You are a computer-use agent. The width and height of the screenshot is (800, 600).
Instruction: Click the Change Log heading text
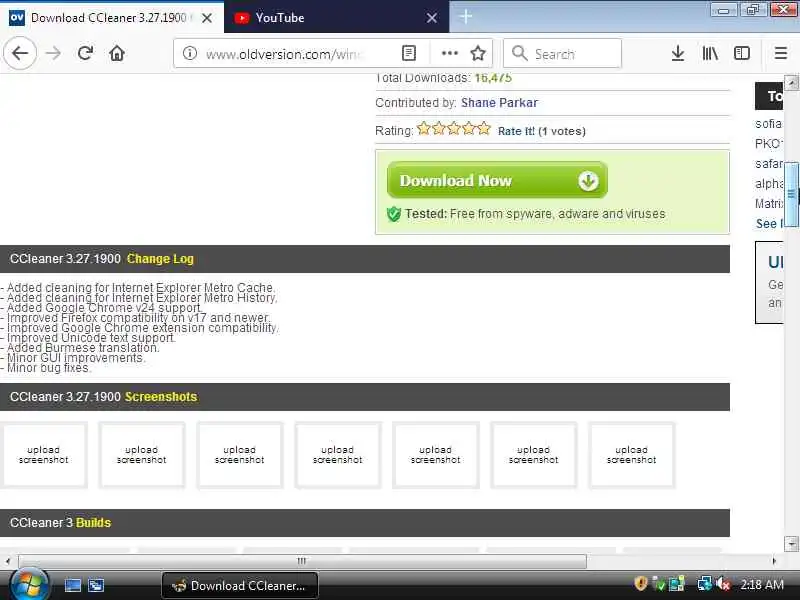coord(160,259)
